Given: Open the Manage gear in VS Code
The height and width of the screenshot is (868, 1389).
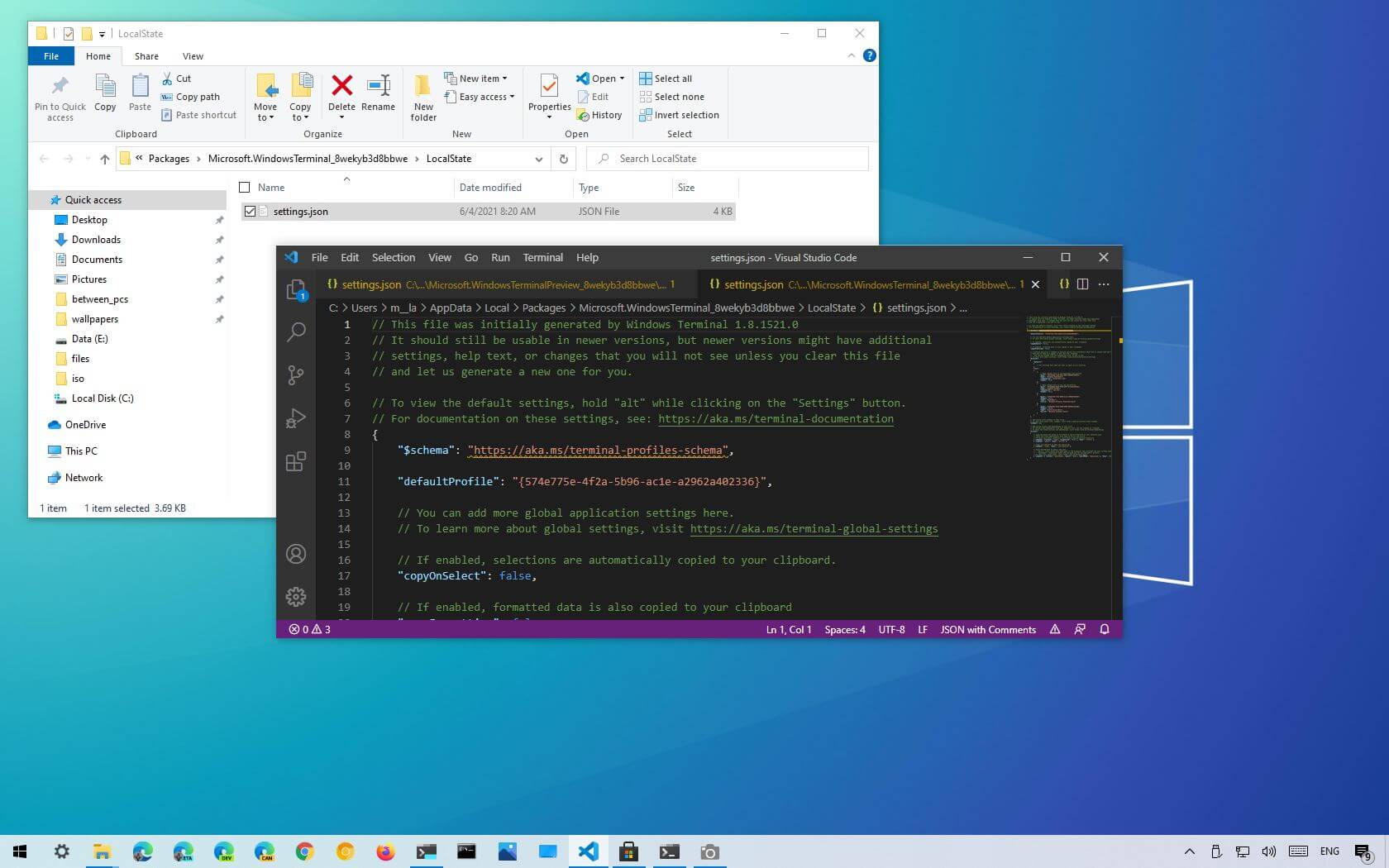Looking at the screenshot, I should tap(295, 597).
